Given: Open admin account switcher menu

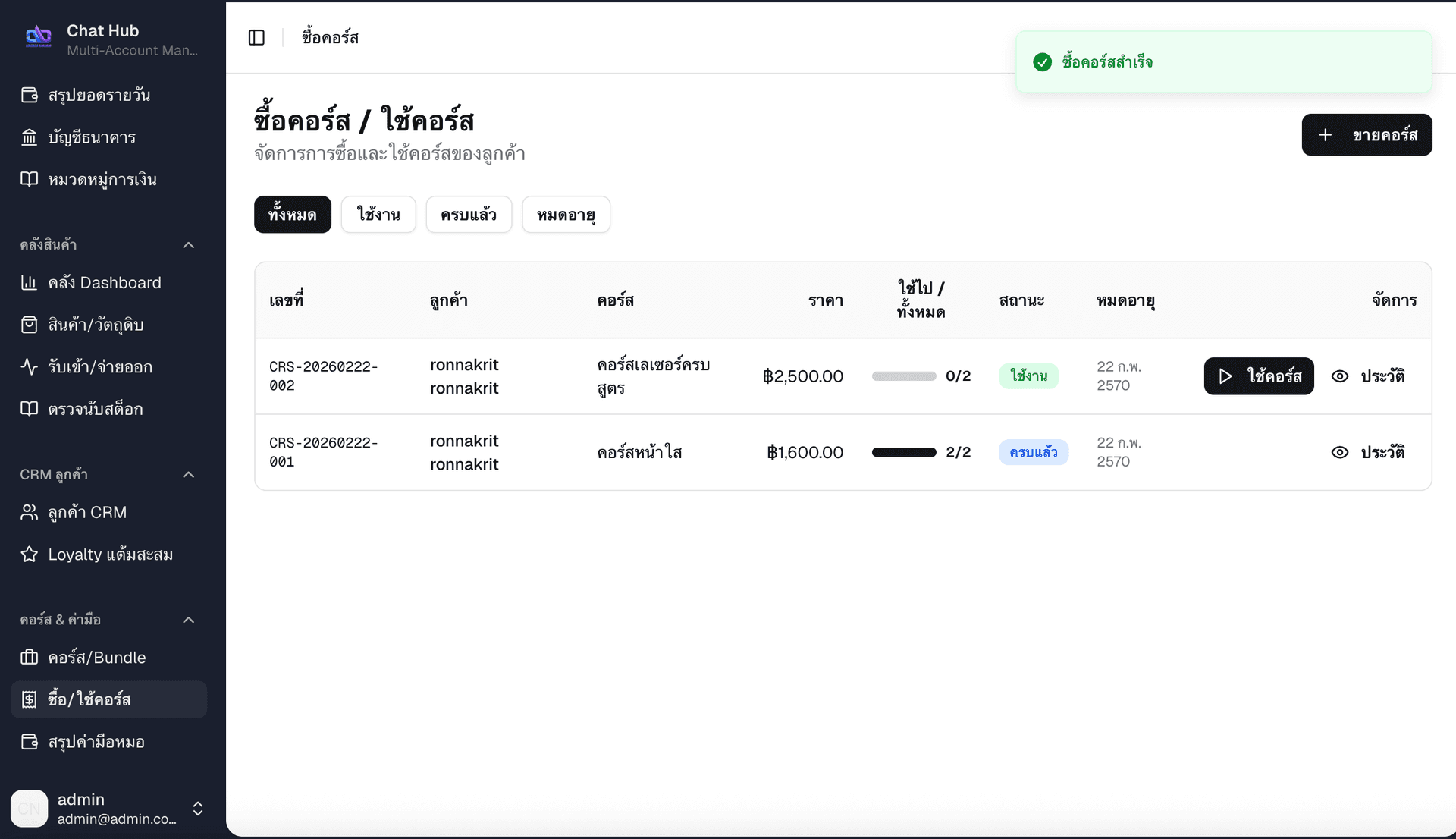Looking at the screenshot, I should [x=198, y=808].
